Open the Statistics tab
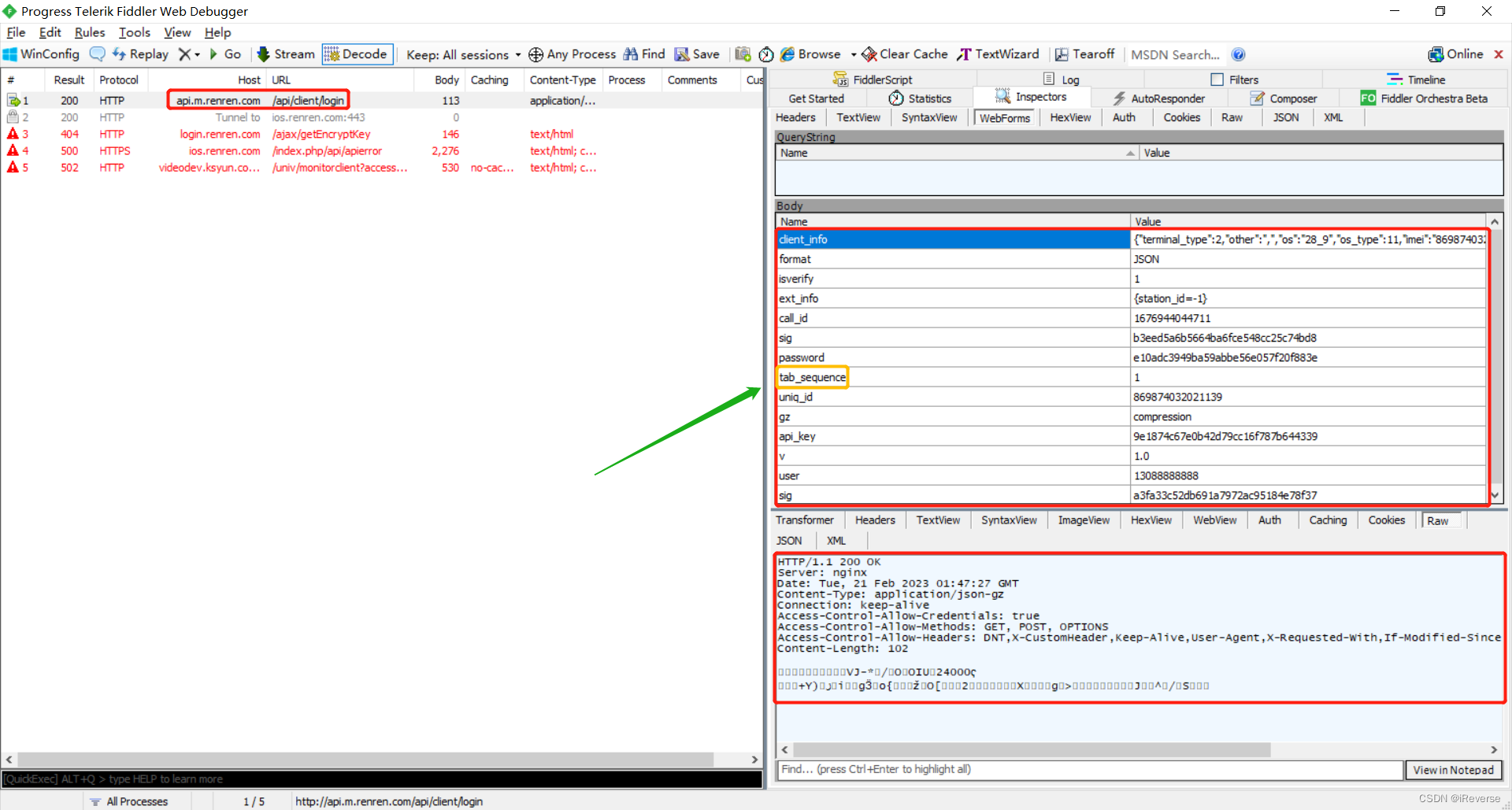The width and height of the screenshot is (1512, 810). pyautogui.click(x=920, y=98)
